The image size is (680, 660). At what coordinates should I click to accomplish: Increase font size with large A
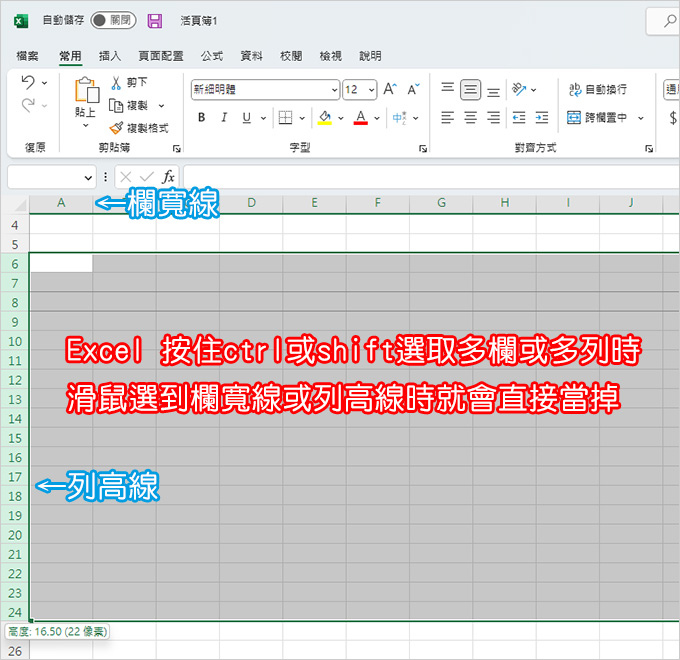point(389,89)
